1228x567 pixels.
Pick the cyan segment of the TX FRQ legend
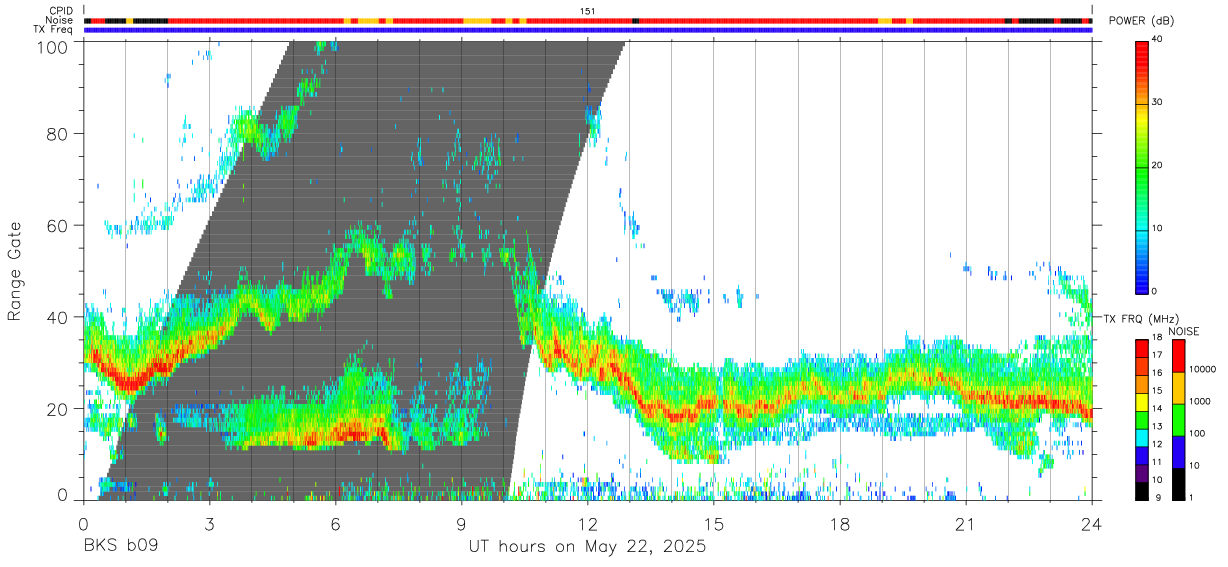1141,438
